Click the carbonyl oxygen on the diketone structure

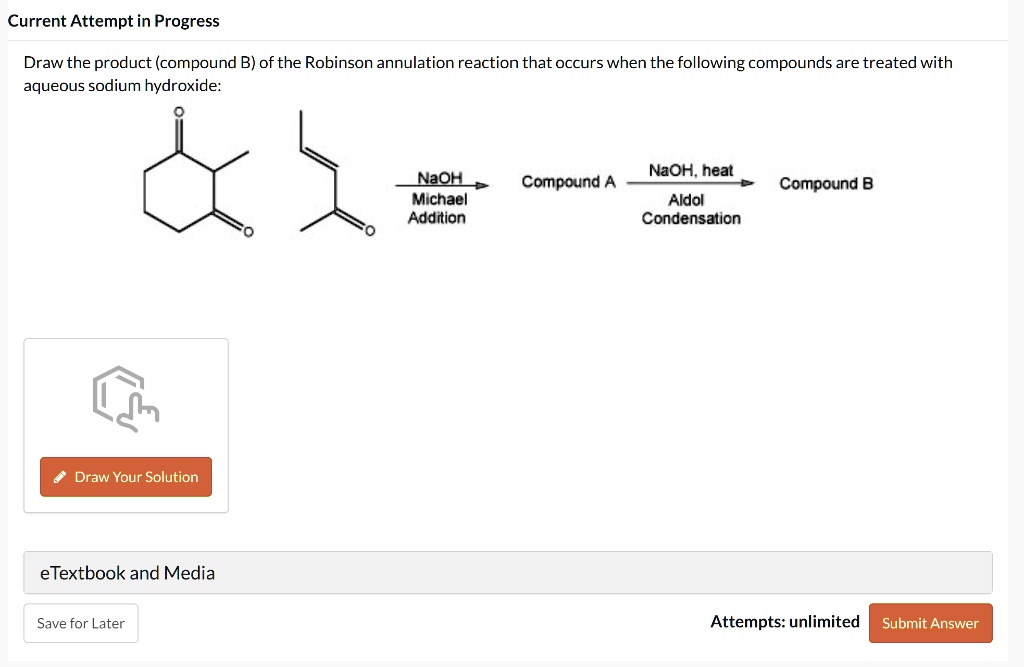(179, 110)
